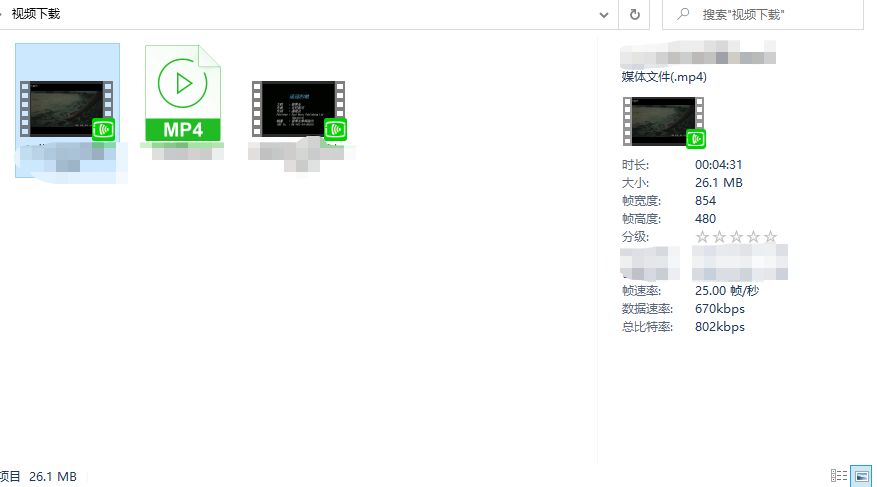Set rating to one star

[702, 237]
